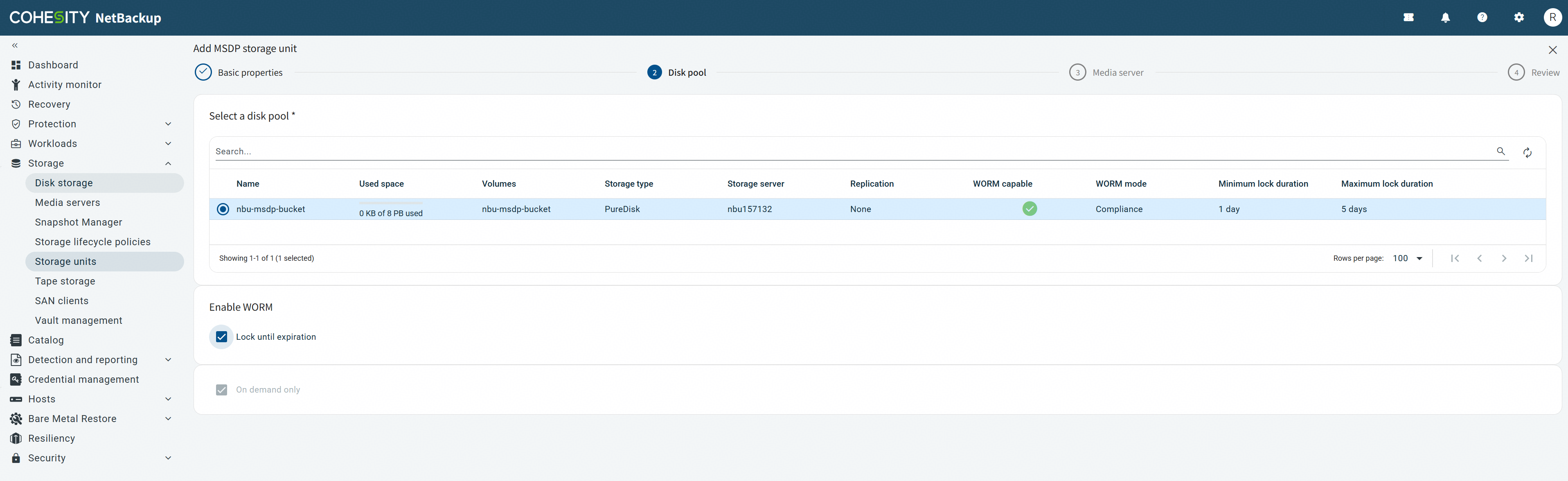
Task: Expand the Security menu chevron
Action: pyautogui.click(x=169, y=458)
